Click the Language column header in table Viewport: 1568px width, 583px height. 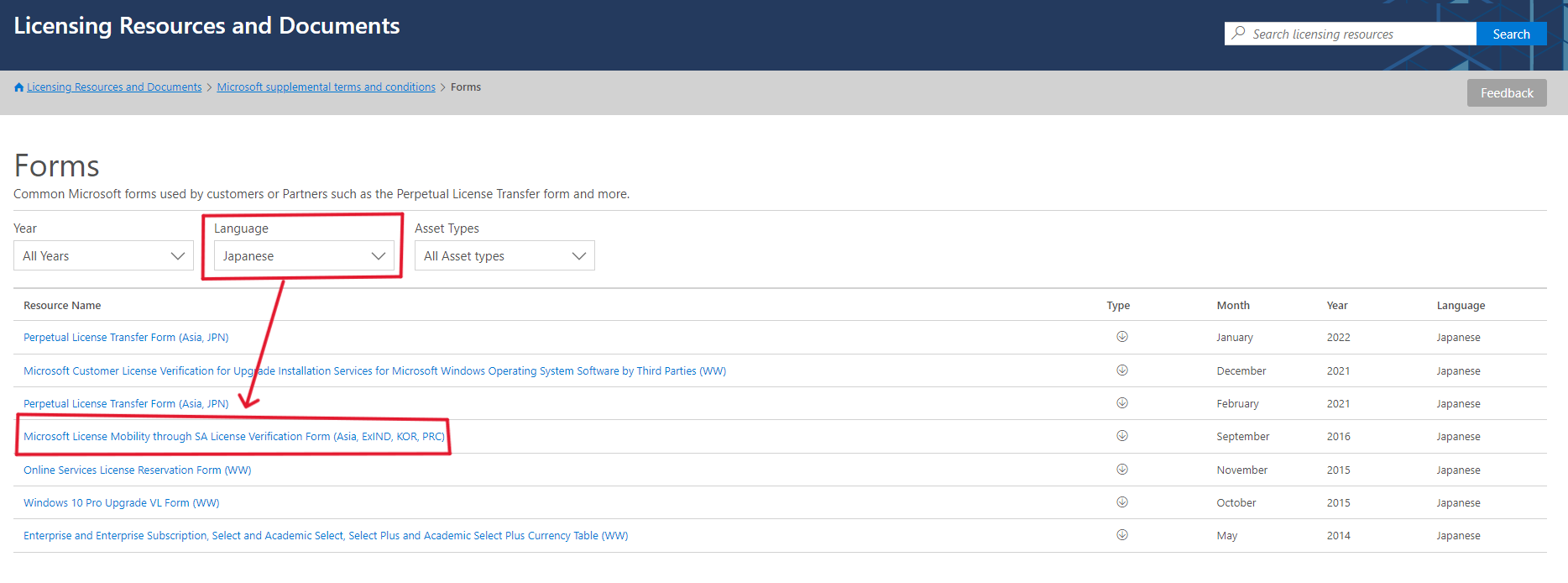(x=1461, y=306)
